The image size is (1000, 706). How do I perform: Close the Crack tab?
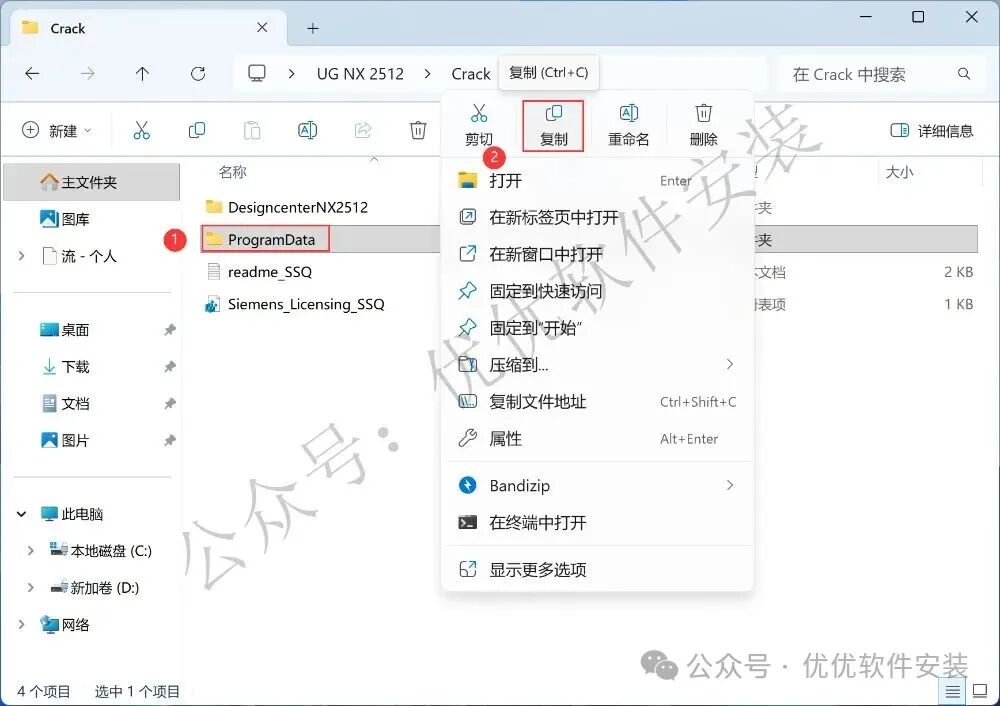click(x=262, y=27)
